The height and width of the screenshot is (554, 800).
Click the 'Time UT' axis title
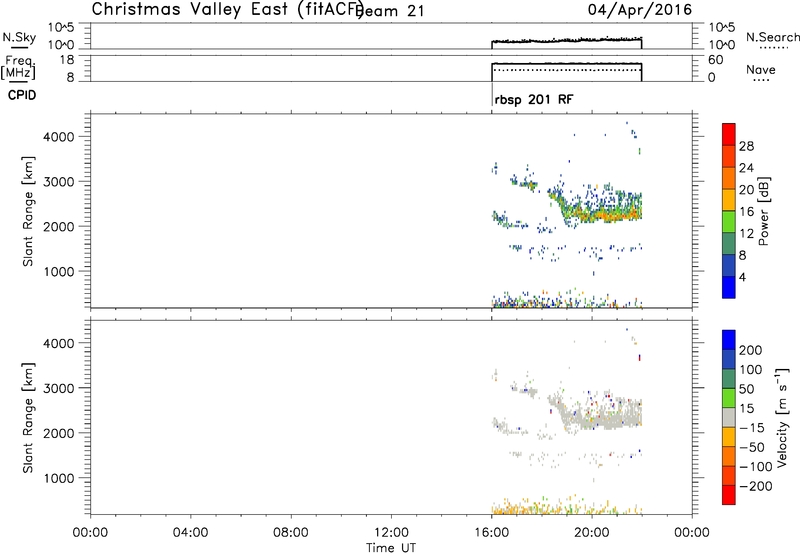tap(391, 548)
